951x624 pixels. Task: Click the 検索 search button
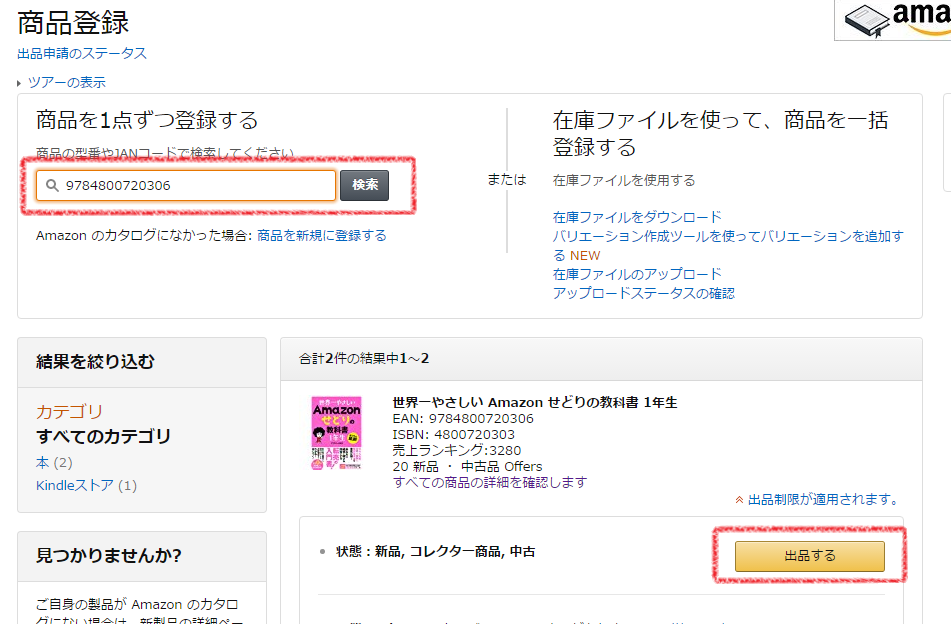(x=364, y=185)
